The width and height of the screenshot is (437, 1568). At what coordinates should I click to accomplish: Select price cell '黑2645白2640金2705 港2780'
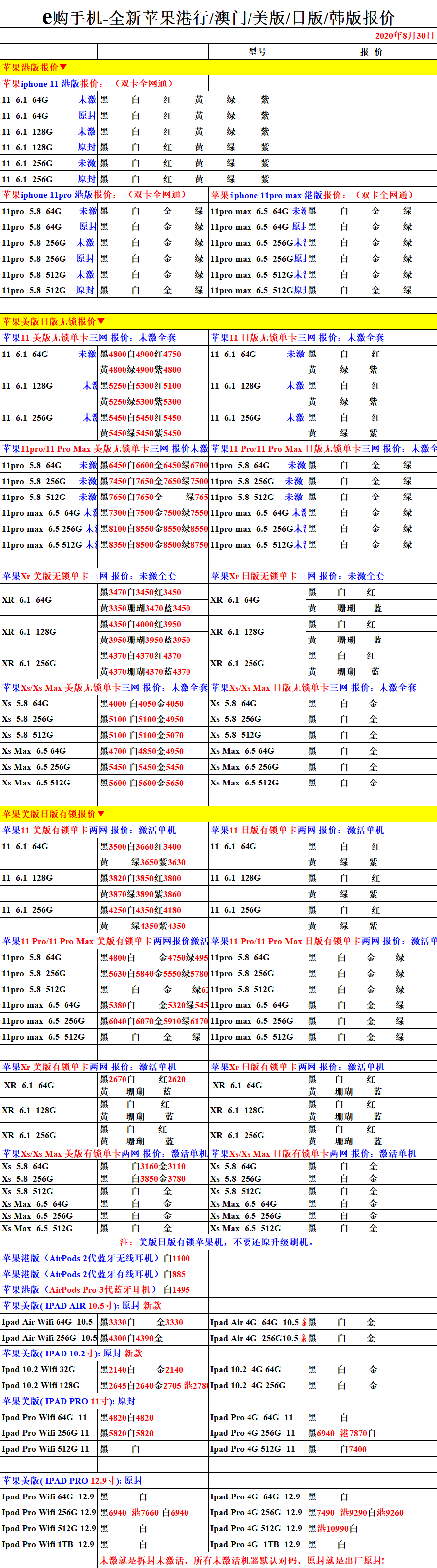pos(153,1385)
